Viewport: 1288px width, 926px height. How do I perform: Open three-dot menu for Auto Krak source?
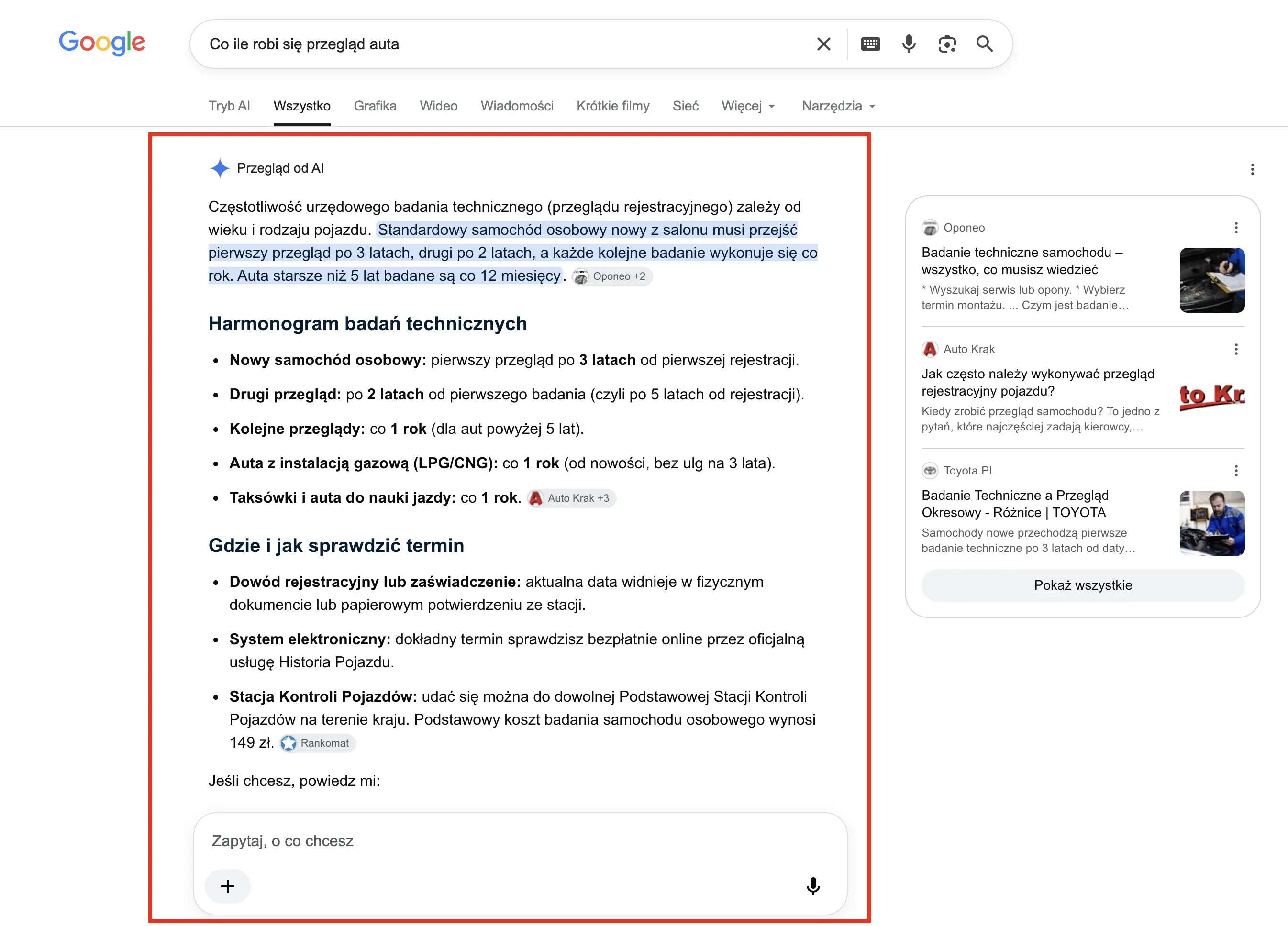1236,349
